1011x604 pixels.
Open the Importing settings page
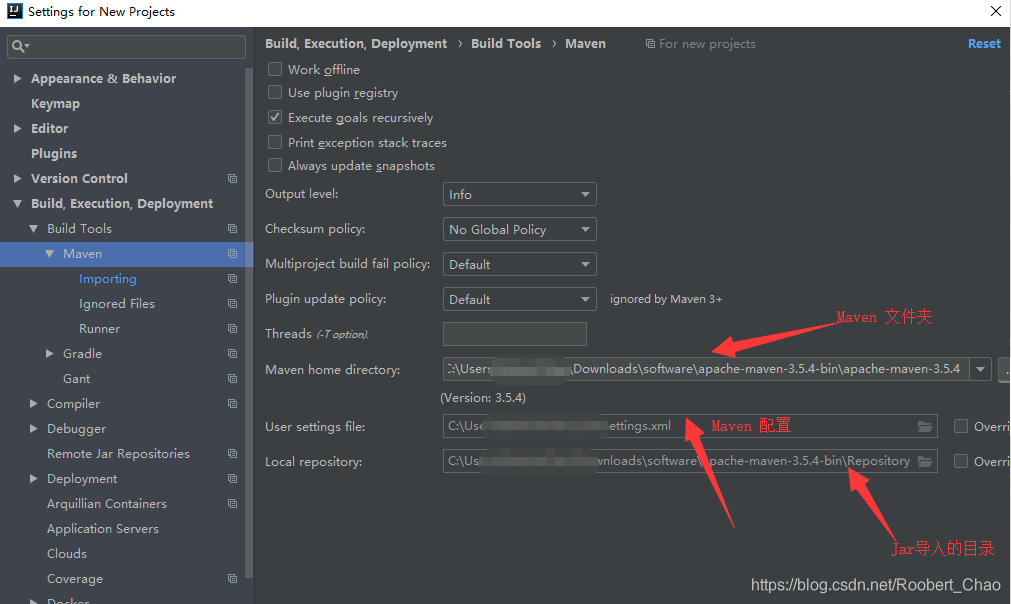[108, 279]
